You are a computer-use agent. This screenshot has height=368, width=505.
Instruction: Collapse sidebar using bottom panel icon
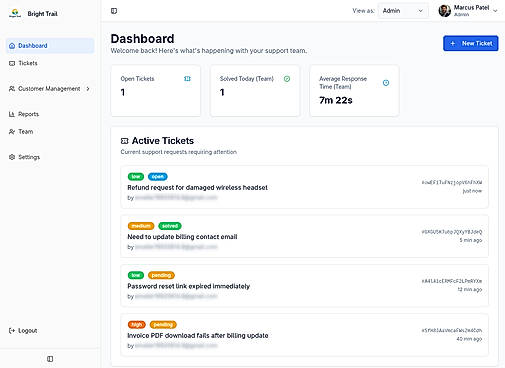(50, 359)
